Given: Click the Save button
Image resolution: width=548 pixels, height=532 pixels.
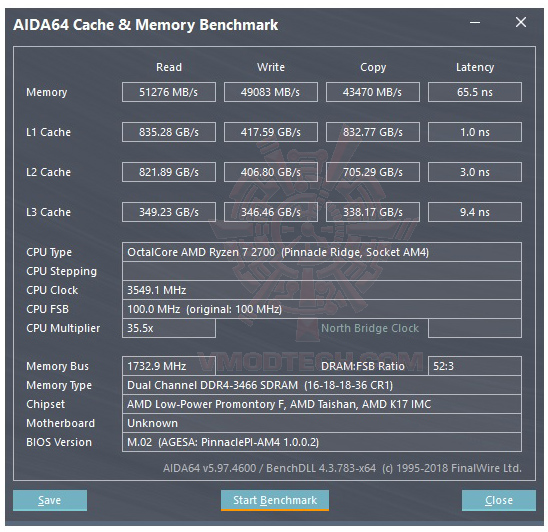Looking at the screenshot, I should pyautogui.click(x=50, y=500).
